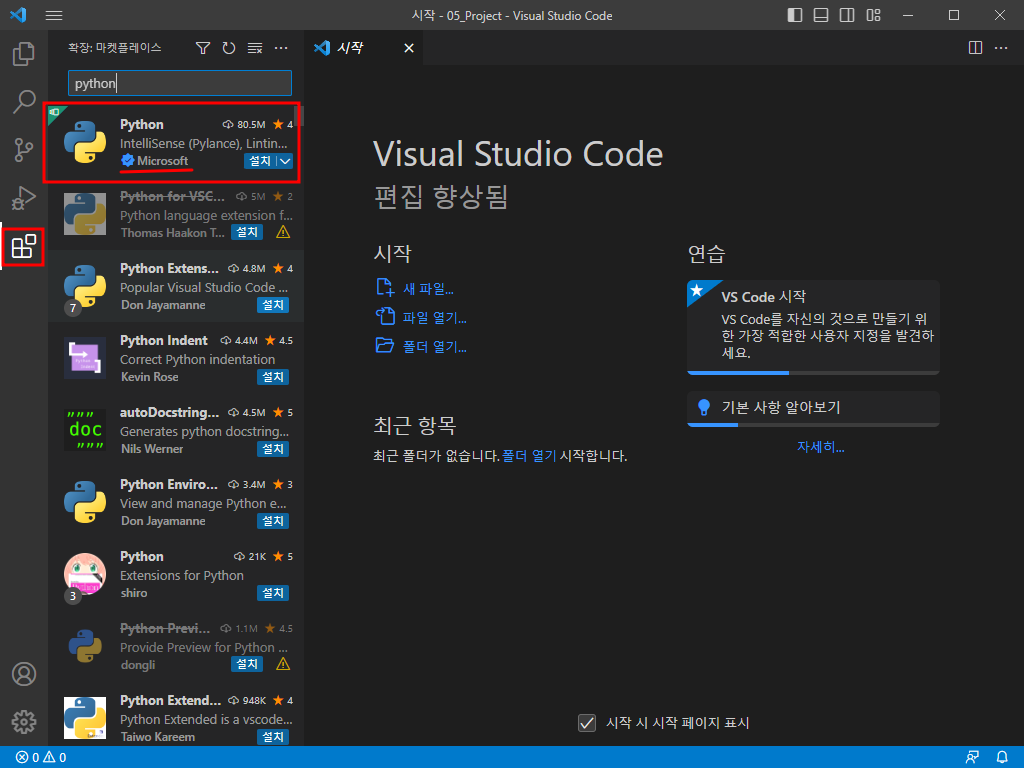The image size is (1024, 768).
Task: Clear extension search results icon
Action: (255, 48)
